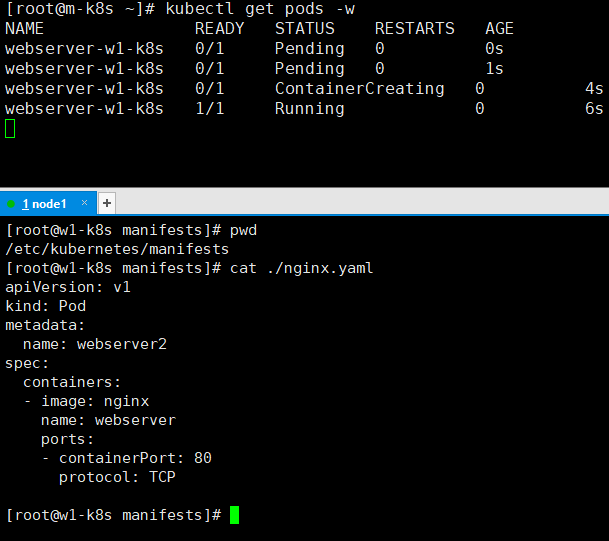Click 'ContainerCreating' status text

[x=360, y=89]
